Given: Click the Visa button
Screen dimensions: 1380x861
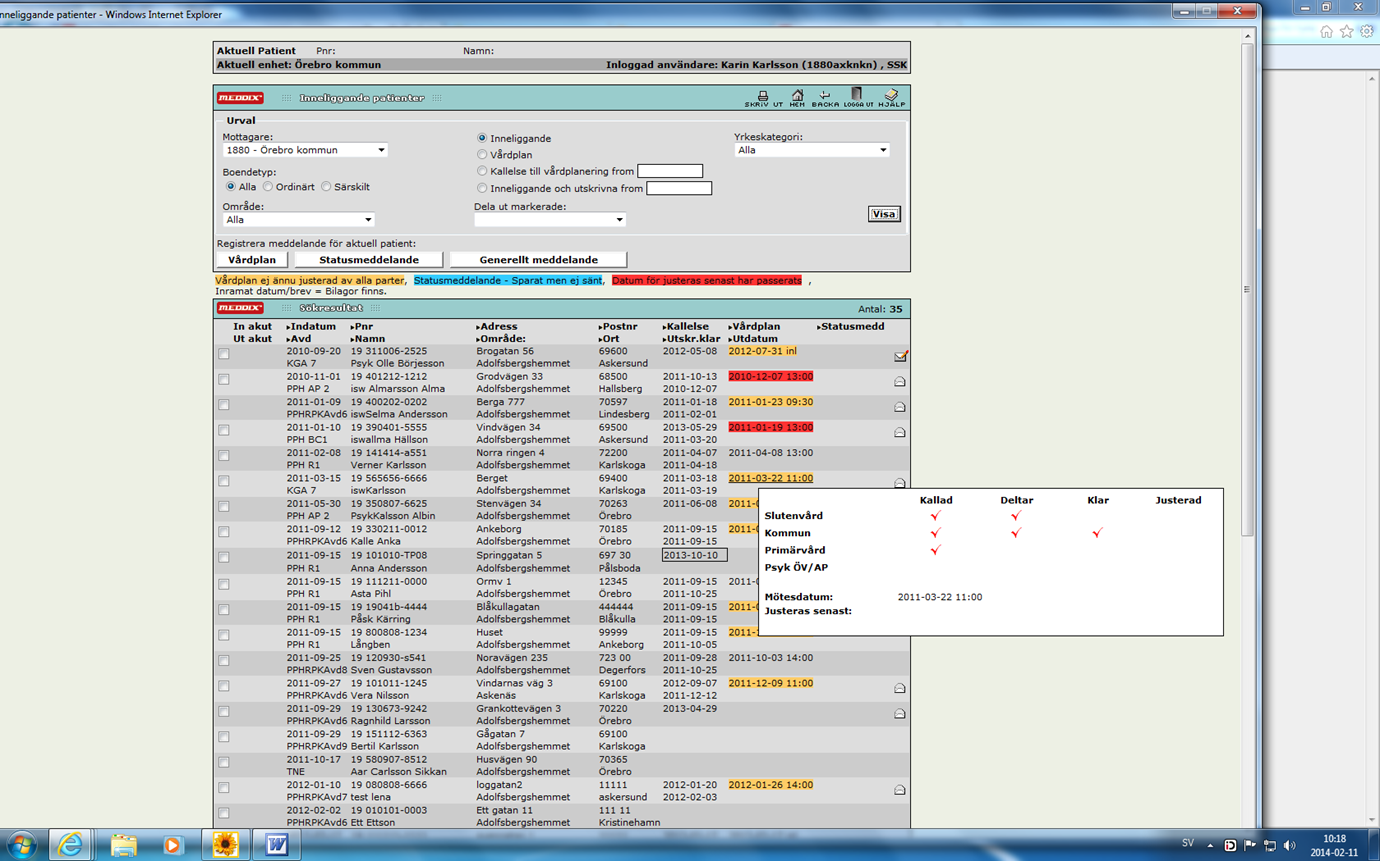Looking at the screenshot, I should tap(884, 214).
